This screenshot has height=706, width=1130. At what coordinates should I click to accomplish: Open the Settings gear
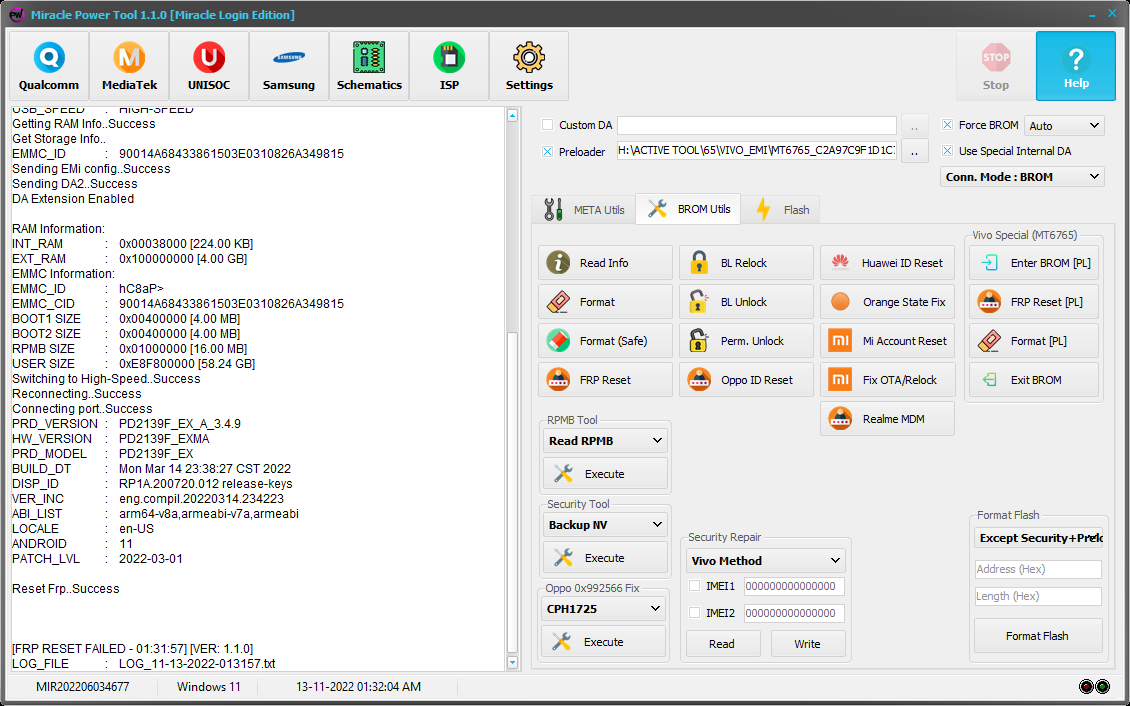click(x=529, y=66)
